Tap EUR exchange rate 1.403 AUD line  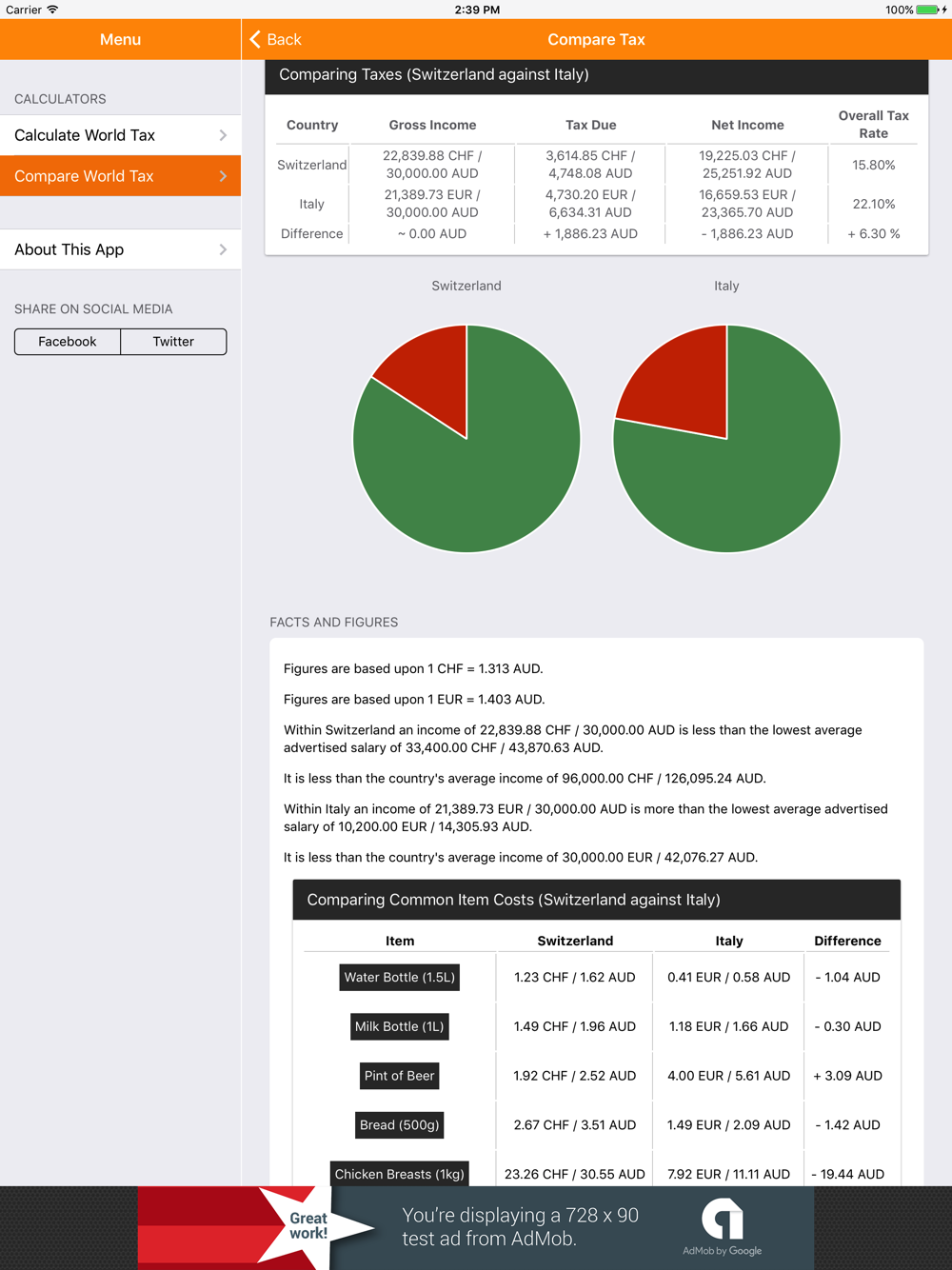pyautogui.click(x=414, y=700)
